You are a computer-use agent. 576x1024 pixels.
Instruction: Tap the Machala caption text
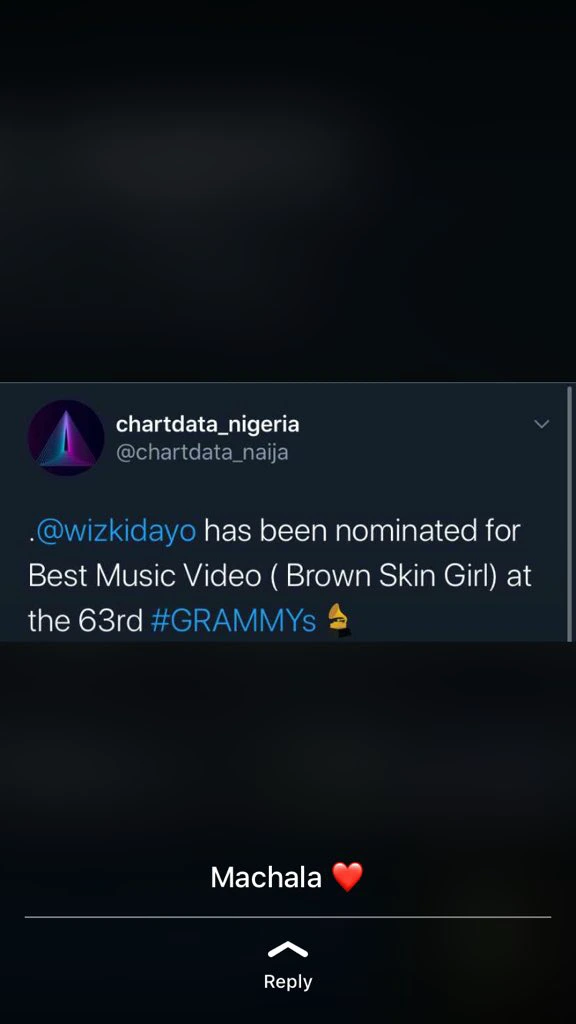click(x=266, y=877)
